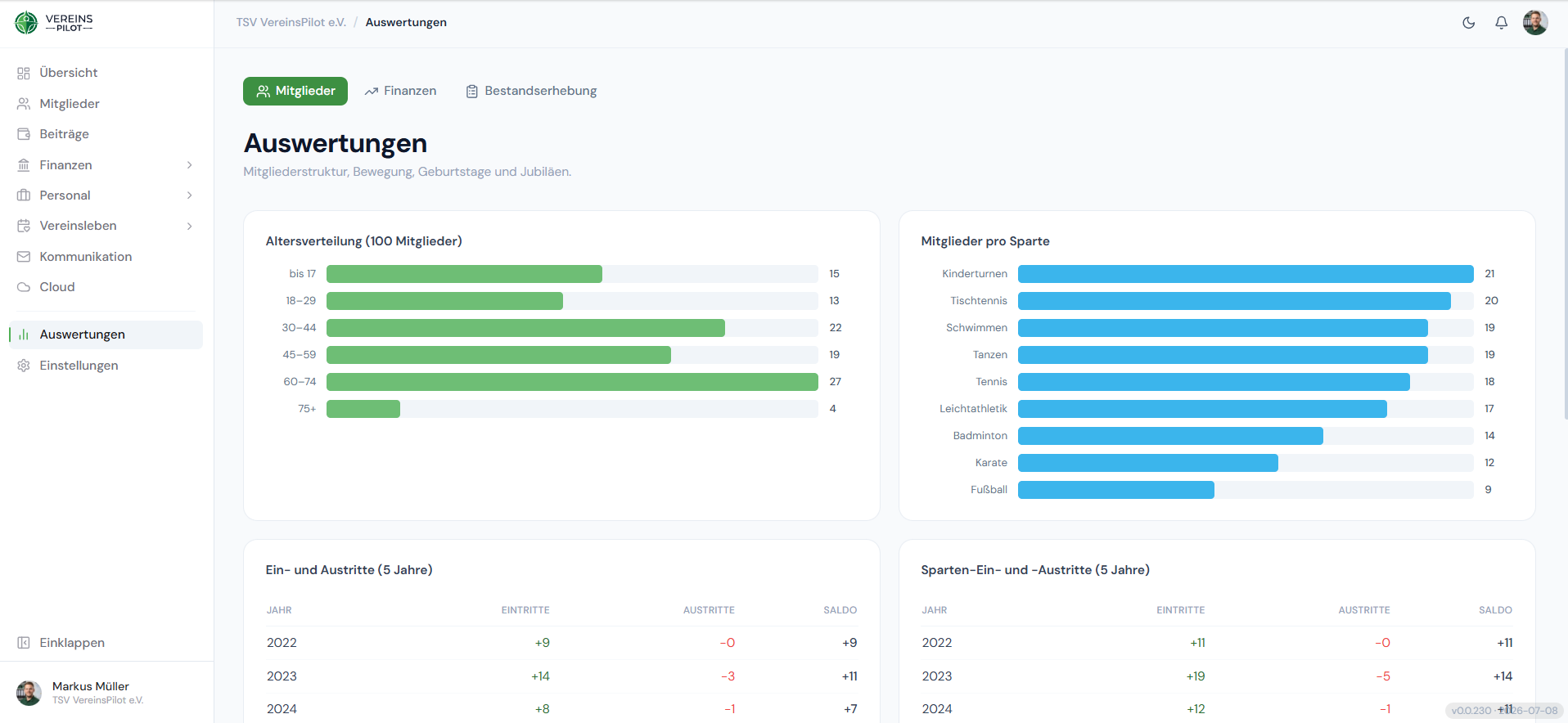
Task: Open Mitglieder sidebar icon
Action: (24, 104)
